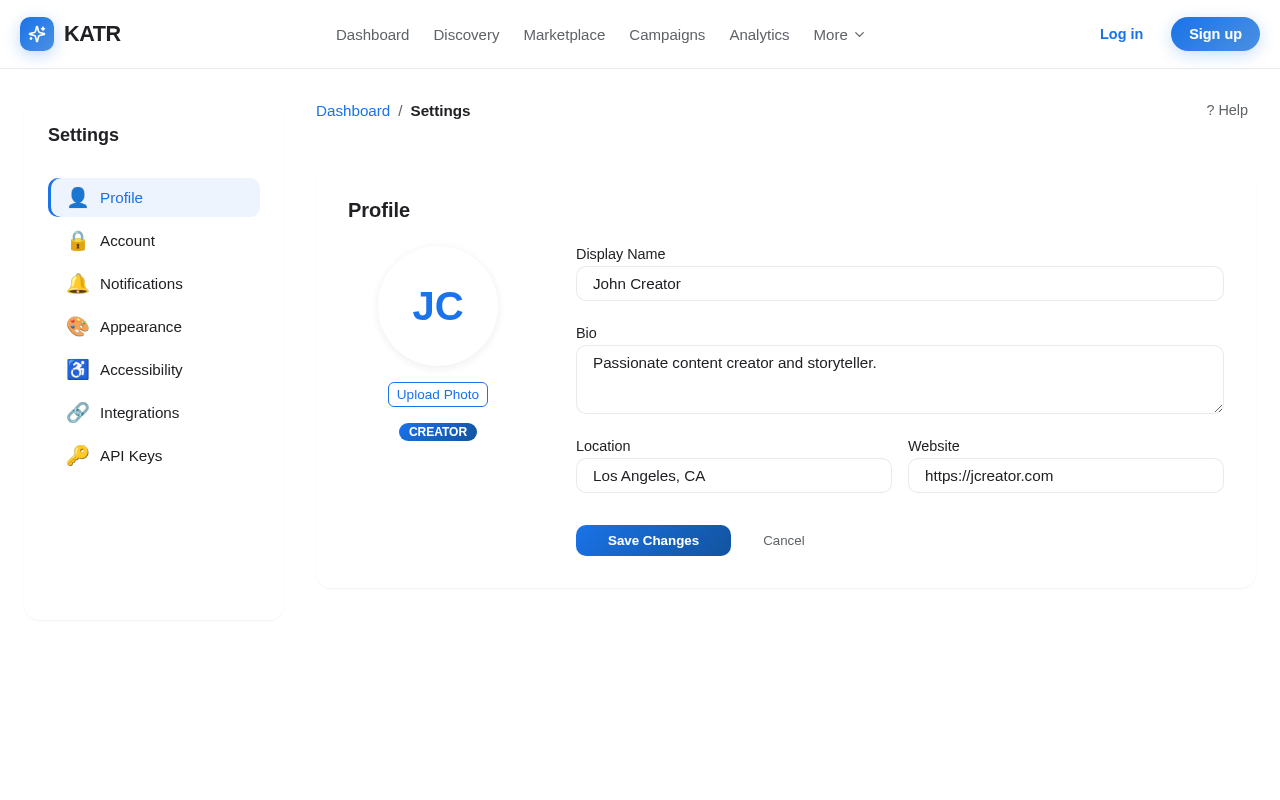Click the Account lock icon

pos(78,241)
